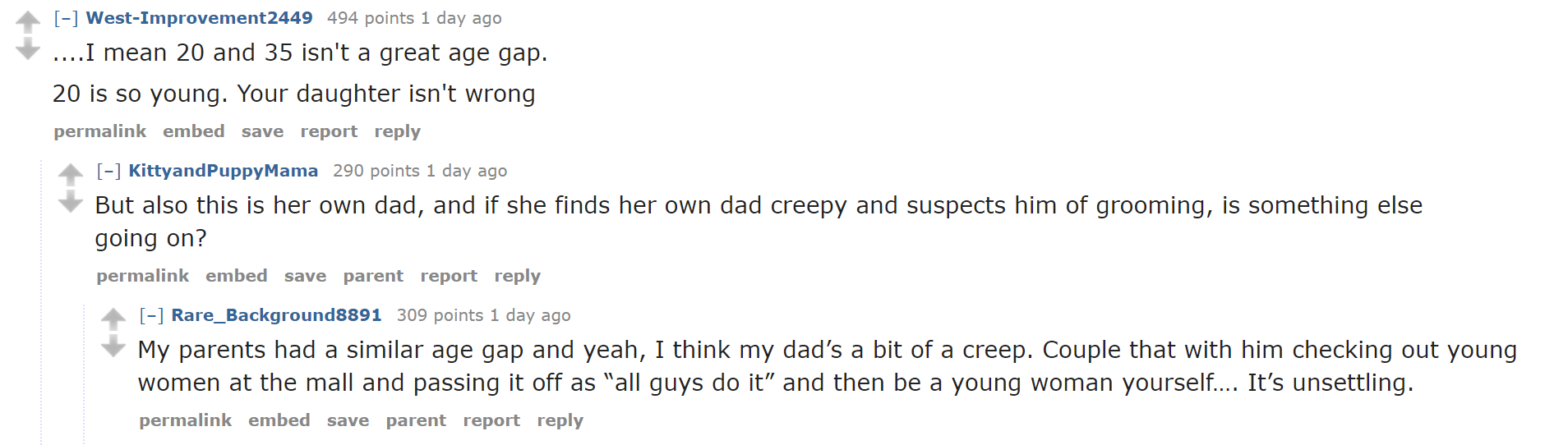Image resolution: width=1568 pixels, height=445 pixels.
Task: Open Rare_Background8891's user profile
Action: pos(276,315)
